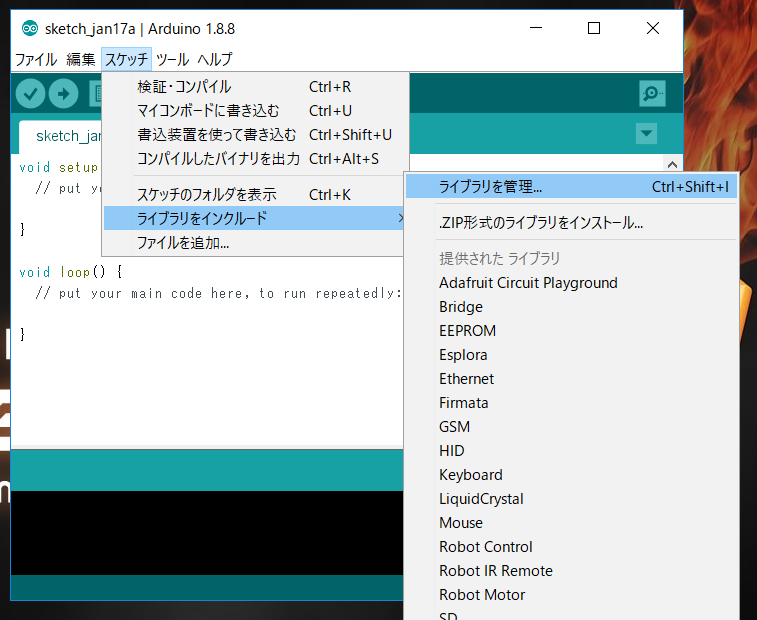Choose .ZIP形式のライブラリをインストール...
Viewport: 757px width, 620px height.
pyautogui.click(x=571, y=223)
